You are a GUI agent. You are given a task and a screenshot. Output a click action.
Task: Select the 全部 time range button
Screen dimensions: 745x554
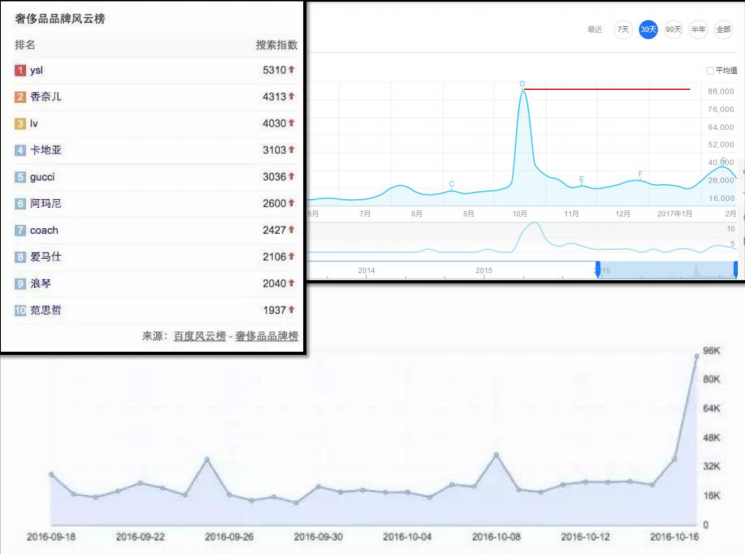[x=723, y=29]
